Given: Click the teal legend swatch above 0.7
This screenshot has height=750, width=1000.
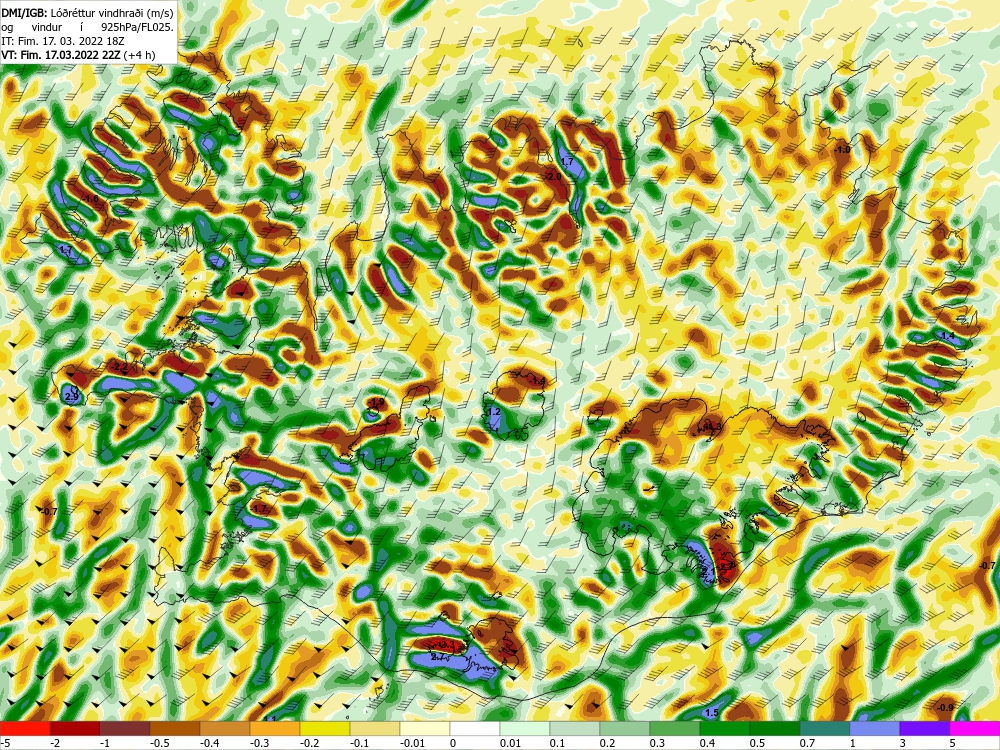Looking at the screenshot, I should pos(825,728).
